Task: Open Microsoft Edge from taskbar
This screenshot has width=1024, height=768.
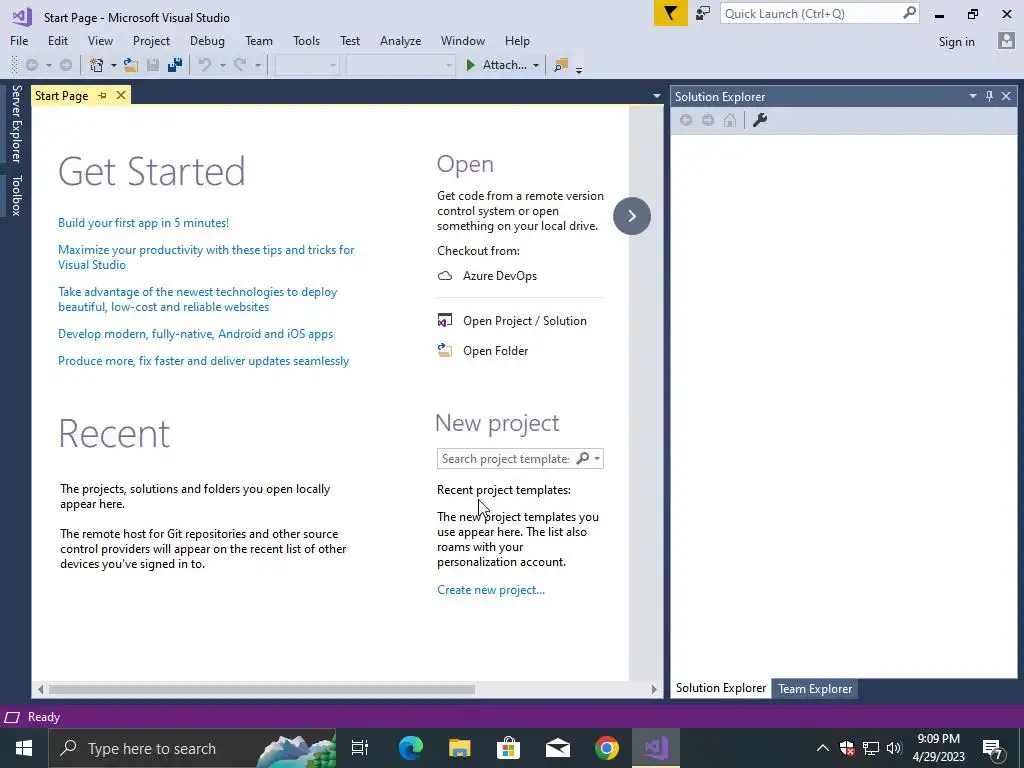Action: point(410,748)
